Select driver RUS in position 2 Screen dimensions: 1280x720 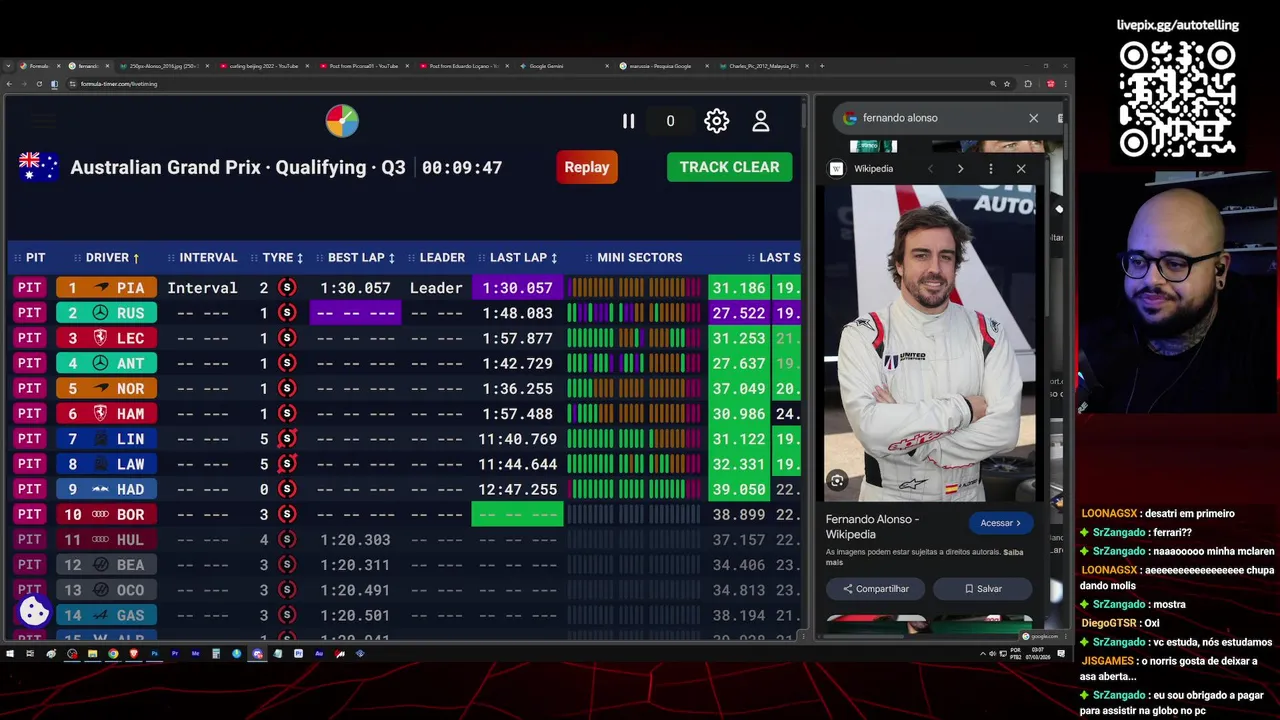tap(106, 313)
